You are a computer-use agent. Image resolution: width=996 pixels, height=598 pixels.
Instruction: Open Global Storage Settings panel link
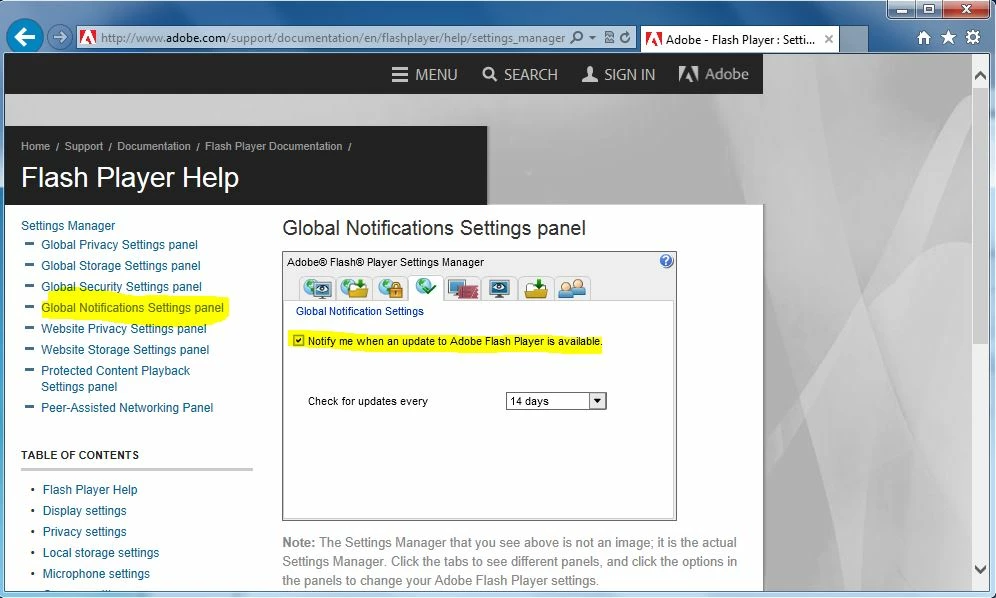121,266
